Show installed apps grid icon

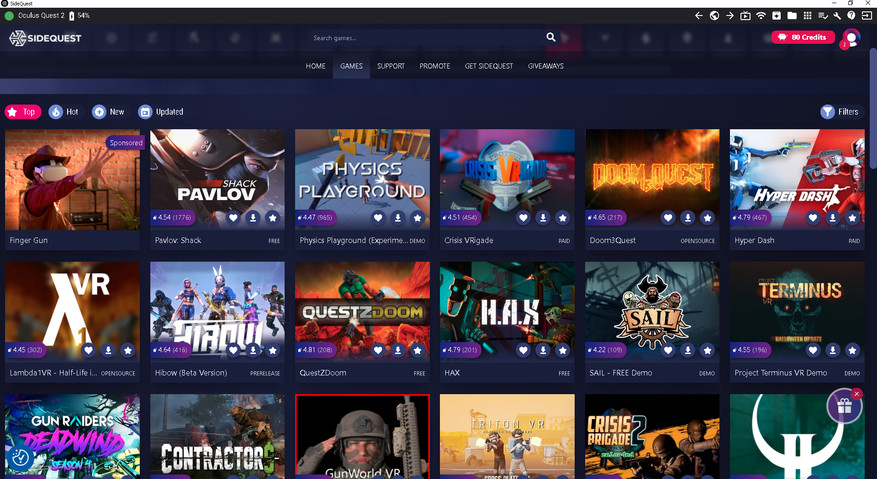point(807,16)
